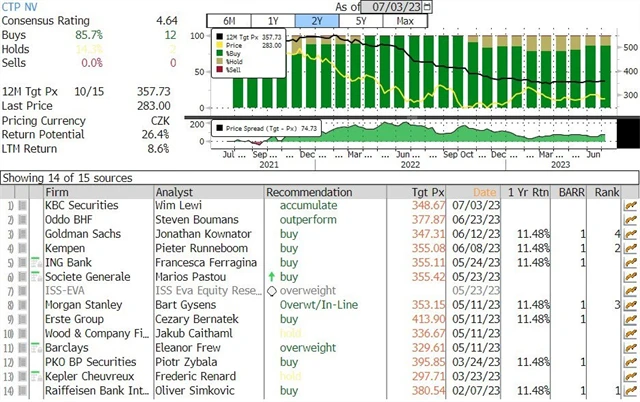Toggle the row selector box for Wood & Company
The width and height of the screenshot is (640, 402).
[x=22, y=333]
